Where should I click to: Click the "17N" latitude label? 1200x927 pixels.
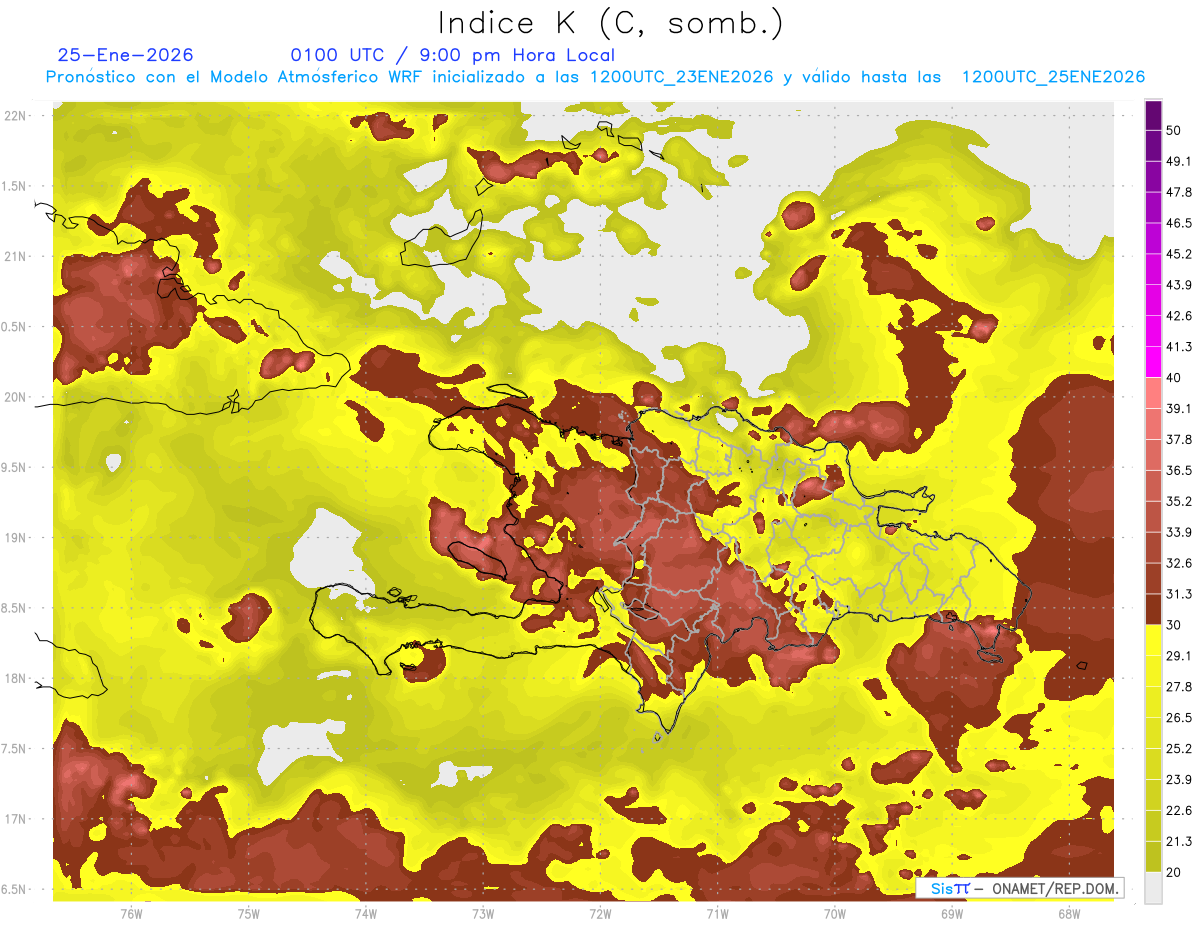point(16,819)
